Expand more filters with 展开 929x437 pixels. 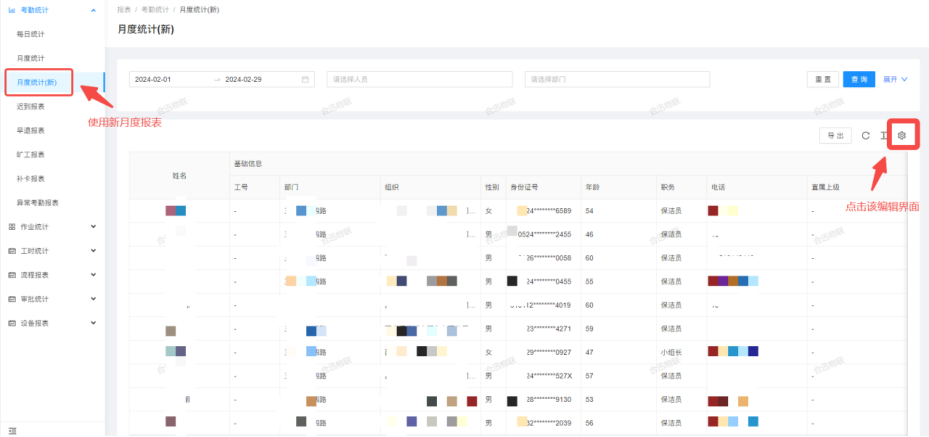point(895,79)
